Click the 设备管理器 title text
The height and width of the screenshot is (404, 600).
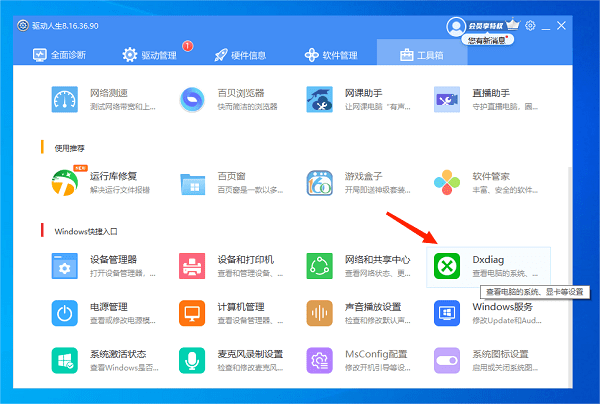[x=113, y=259]
